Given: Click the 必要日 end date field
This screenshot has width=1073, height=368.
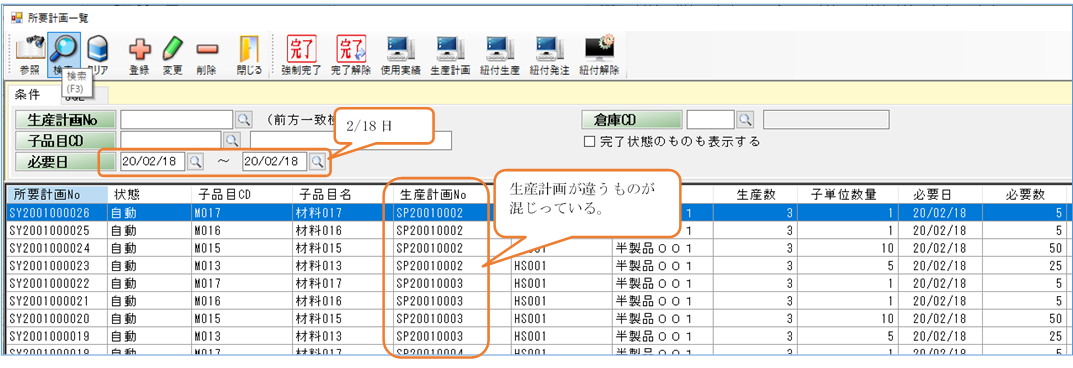Looking at the screenshot, I should 275,161.
